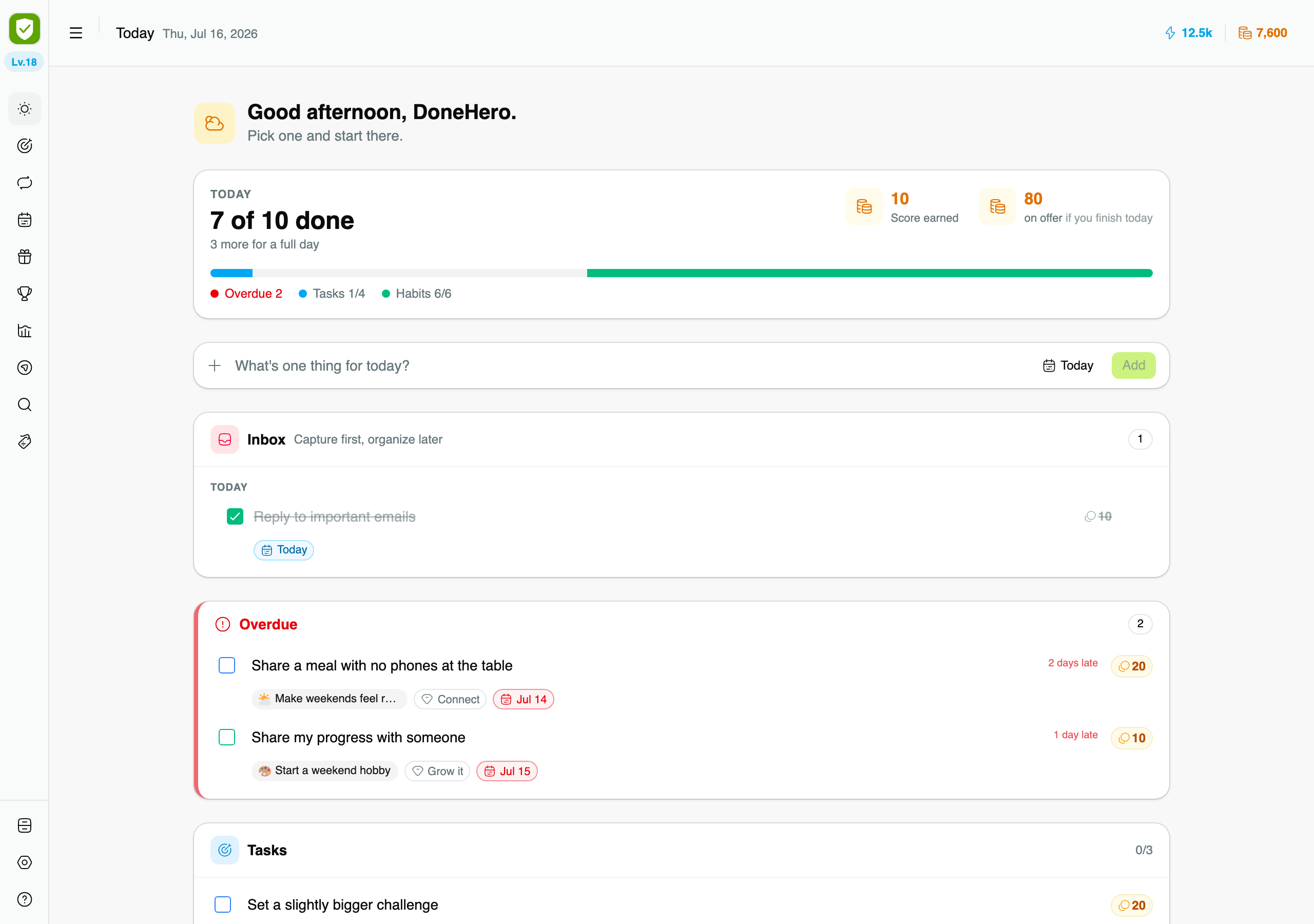
Task: Check off 'Set a slightly bigger challenge'
Action: [223, 904]
